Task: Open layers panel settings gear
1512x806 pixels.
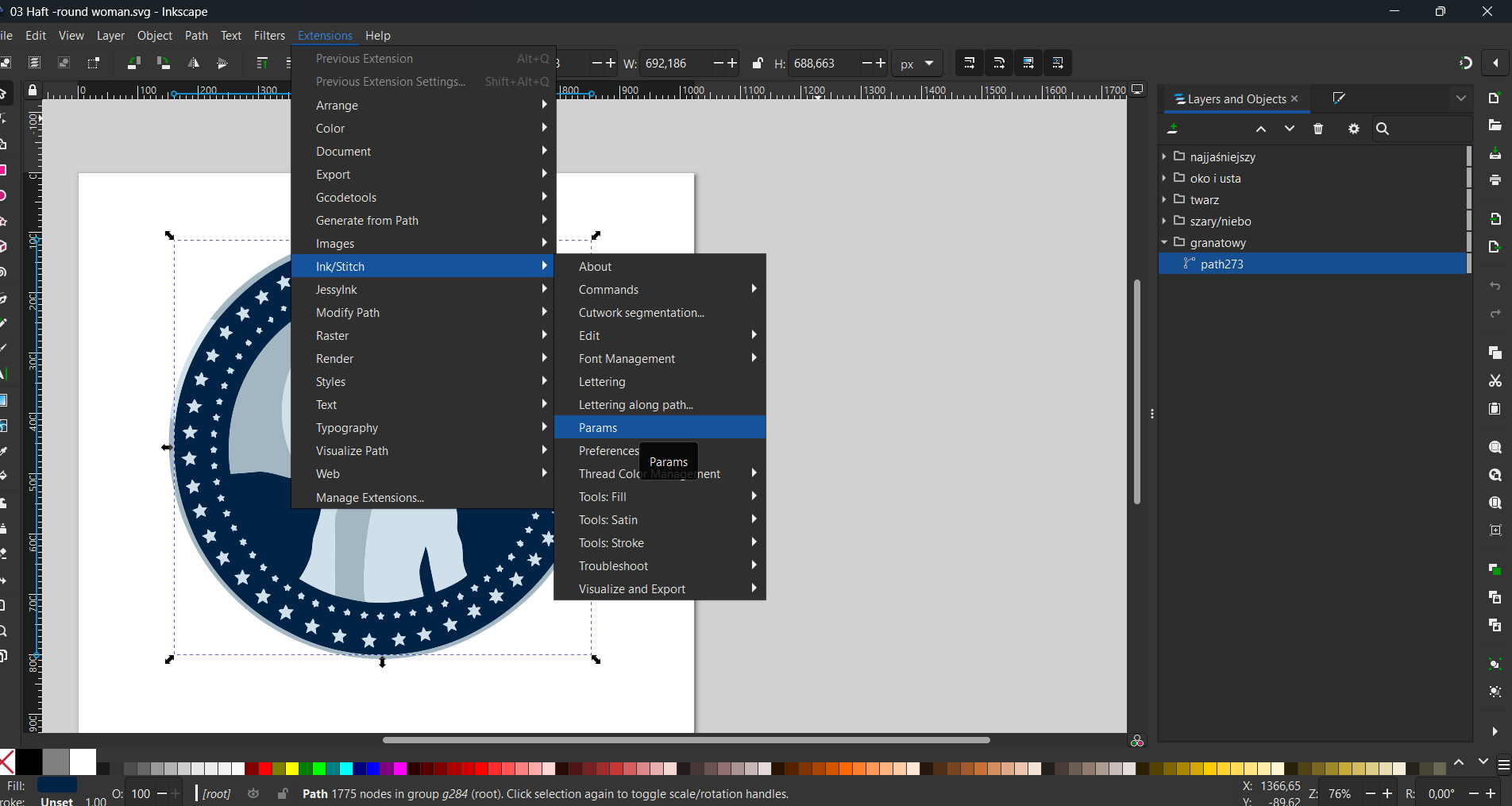Action: point(1354,129)
